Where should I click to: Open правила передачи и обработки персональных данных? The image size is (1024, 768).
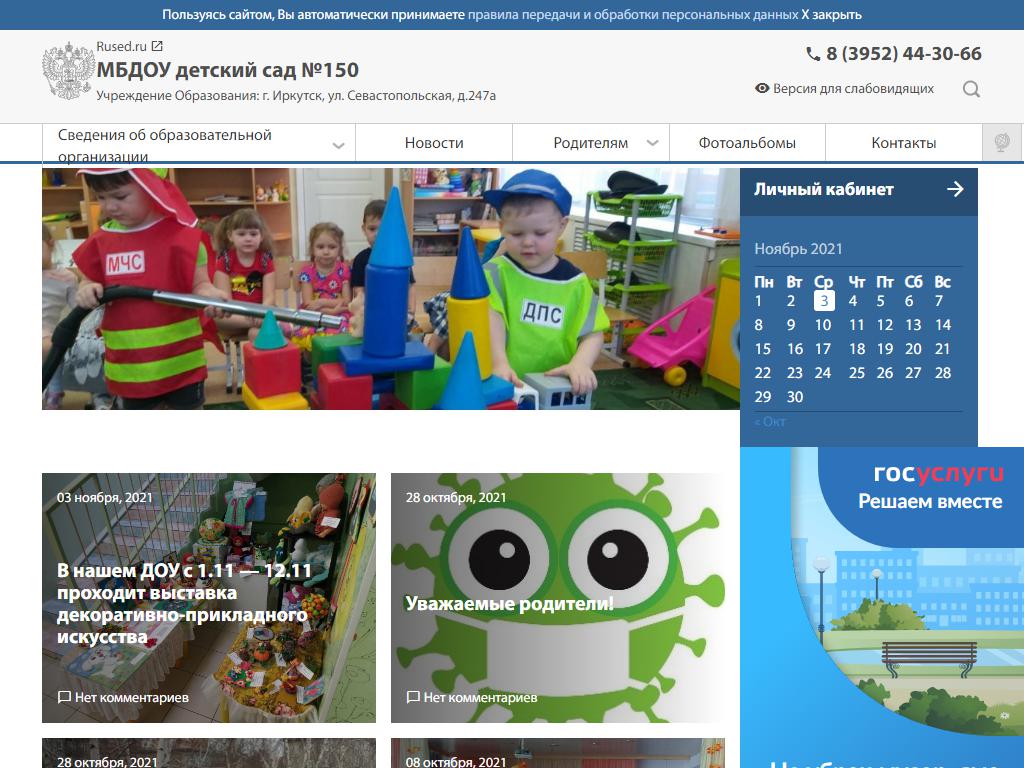(x=632, y=15)
